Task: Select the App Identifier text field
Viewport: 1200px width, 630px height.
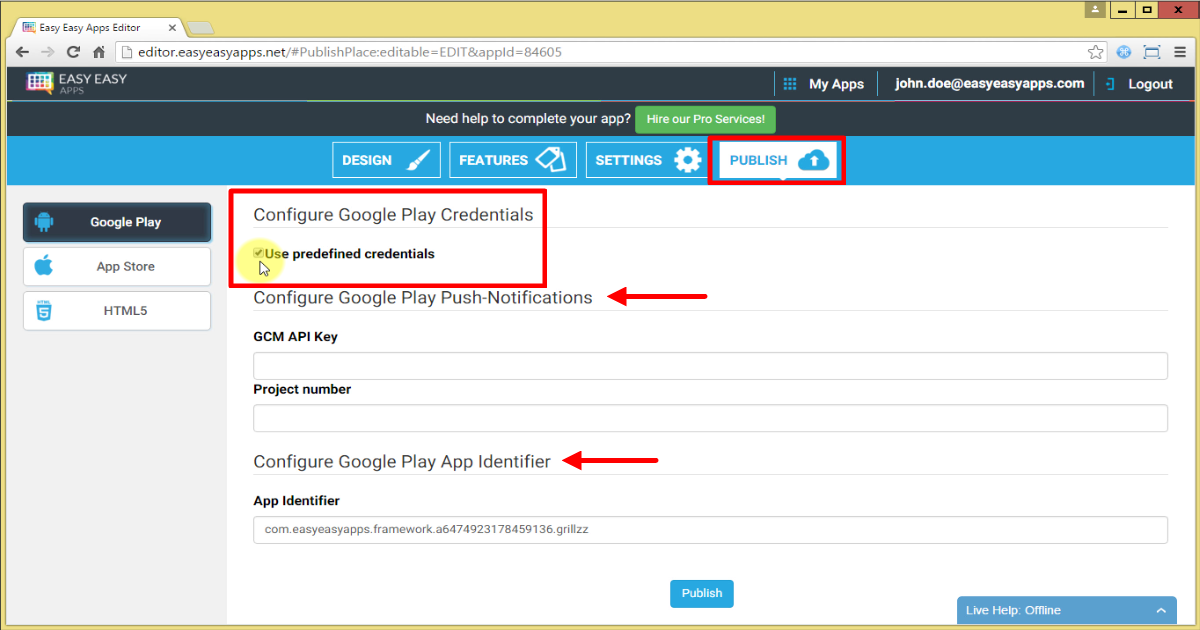Action: pyautogui.click(x=709, y=530)
